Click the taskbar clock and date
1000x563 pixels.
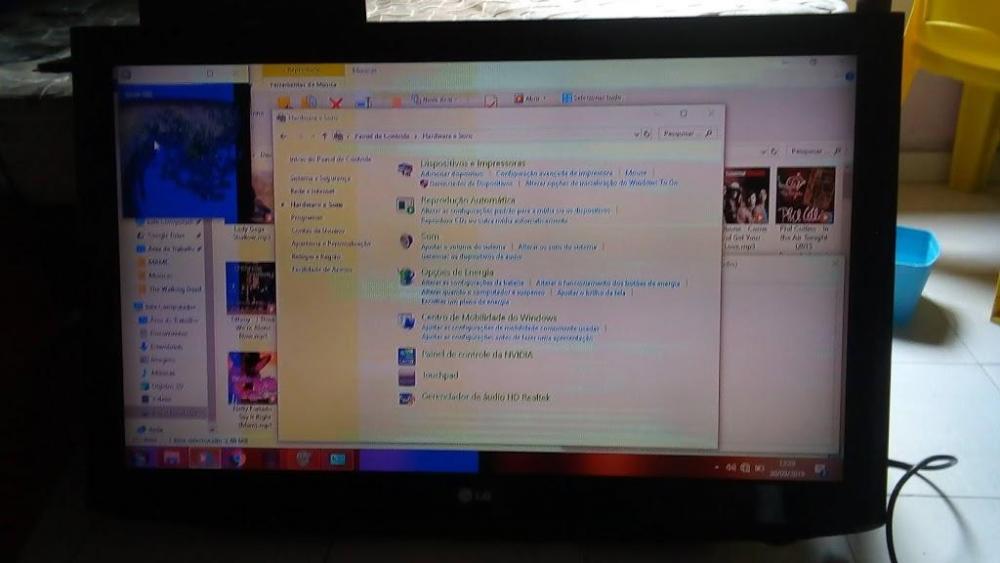click(786, 469)
